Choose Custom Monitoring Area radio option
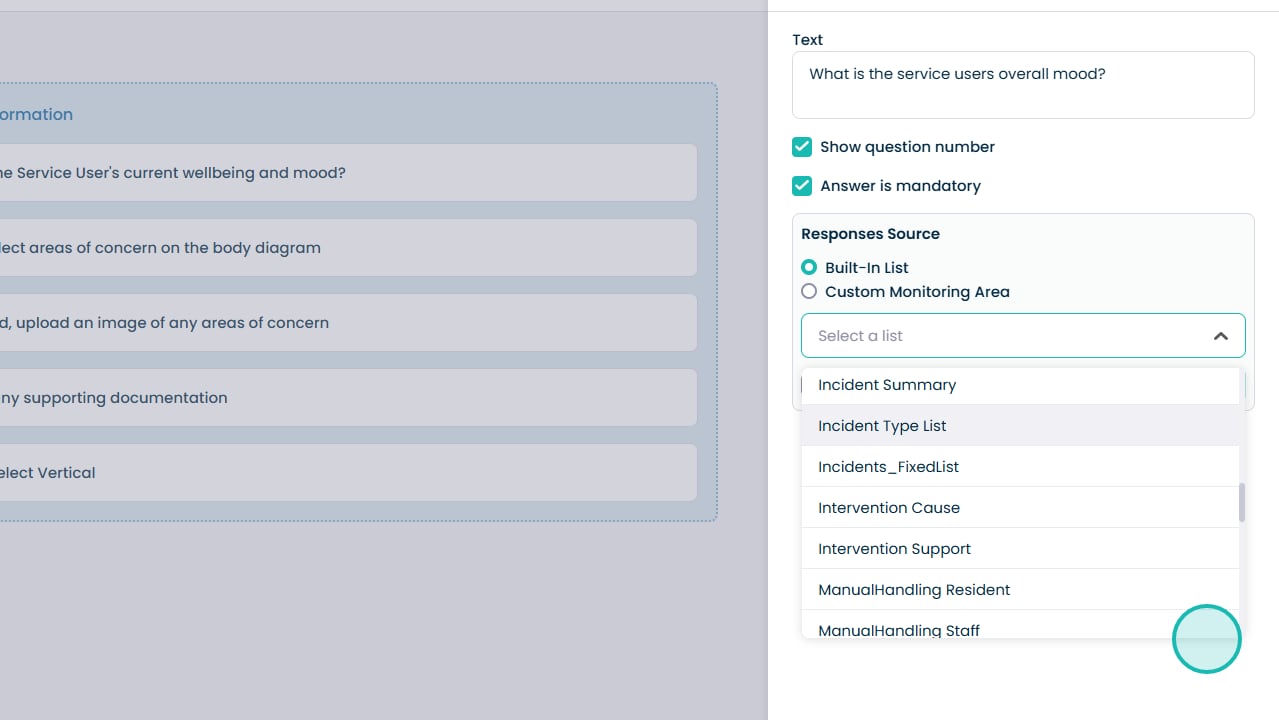The width and height of the screenshot is (1279, 720). coord(809,292)
